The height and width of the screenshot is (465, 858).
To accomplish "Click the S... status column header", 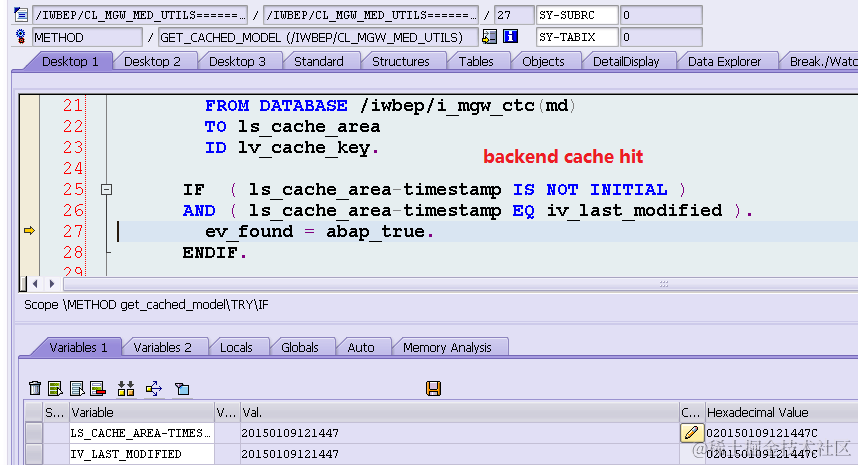I will 55,412.
